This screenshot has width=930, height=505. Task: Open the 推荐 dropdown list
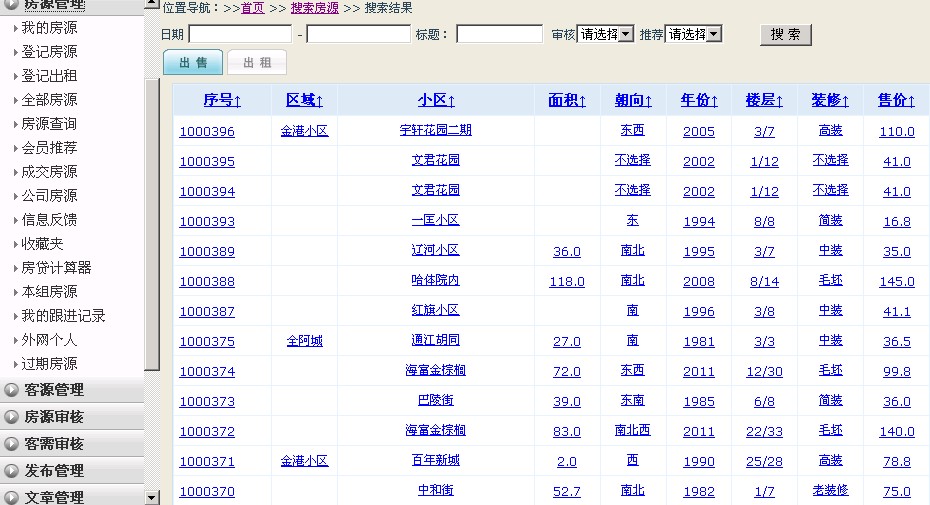[x=693, y=34]
